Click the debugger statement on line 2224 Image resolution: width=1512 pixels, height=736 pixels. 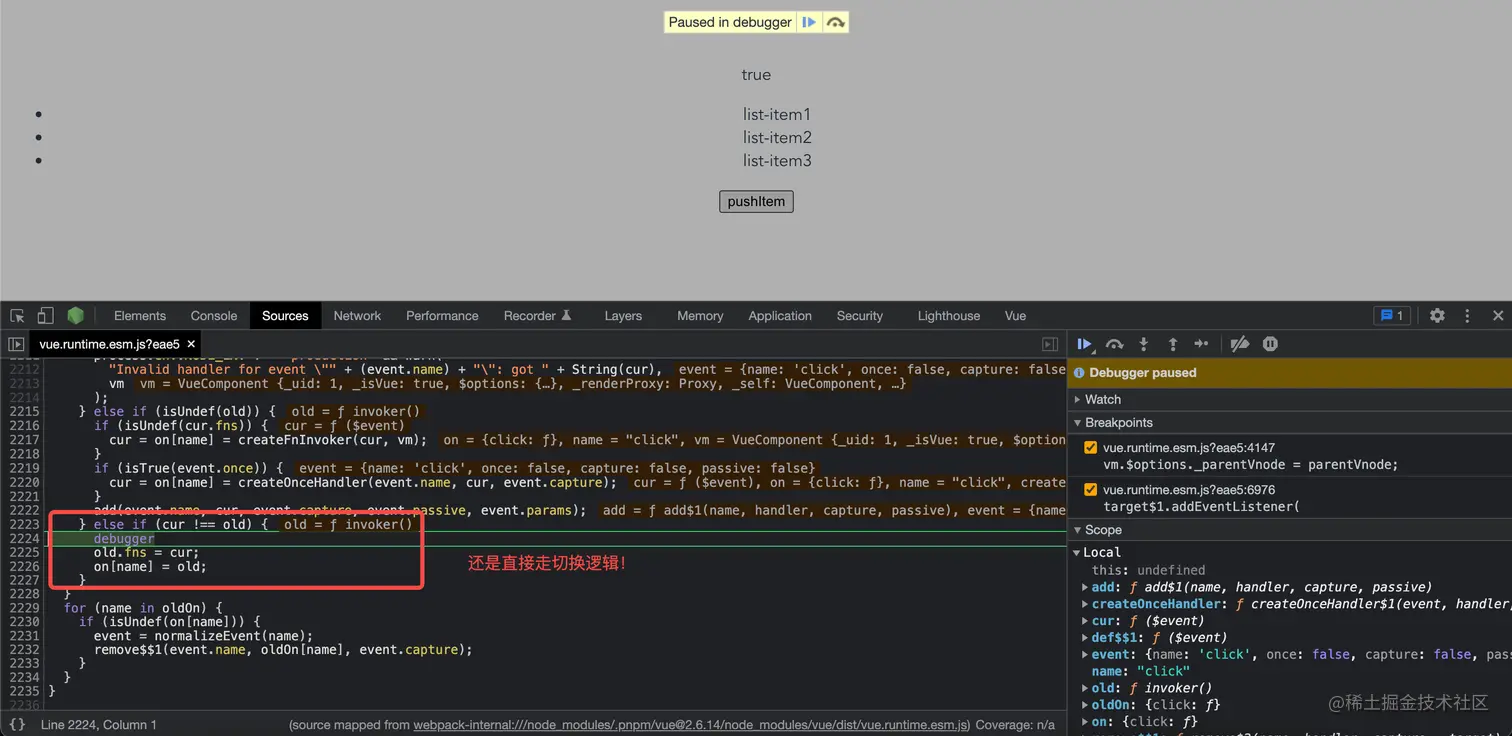point(124,539)
